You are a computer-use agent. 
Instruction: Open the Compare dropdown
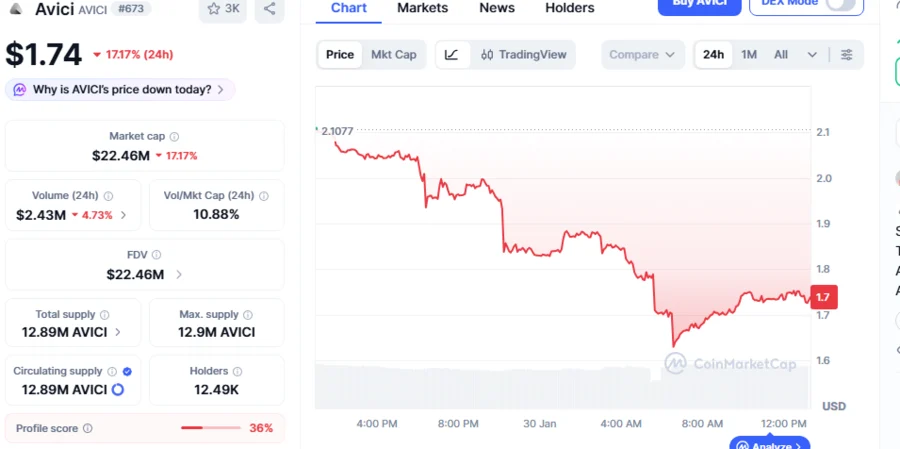[642, 54]
